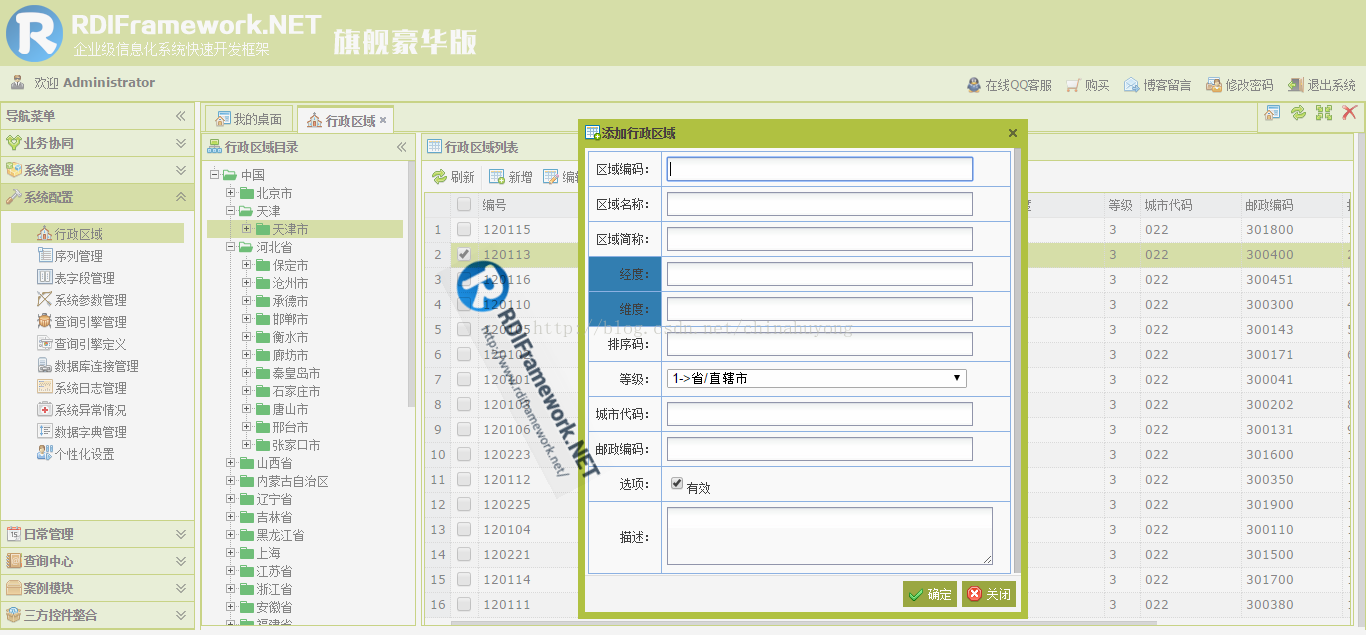Check the row 1 checkbox for 120115
This screenshot has width=1366, height=635.
click(x=464, y=229)
